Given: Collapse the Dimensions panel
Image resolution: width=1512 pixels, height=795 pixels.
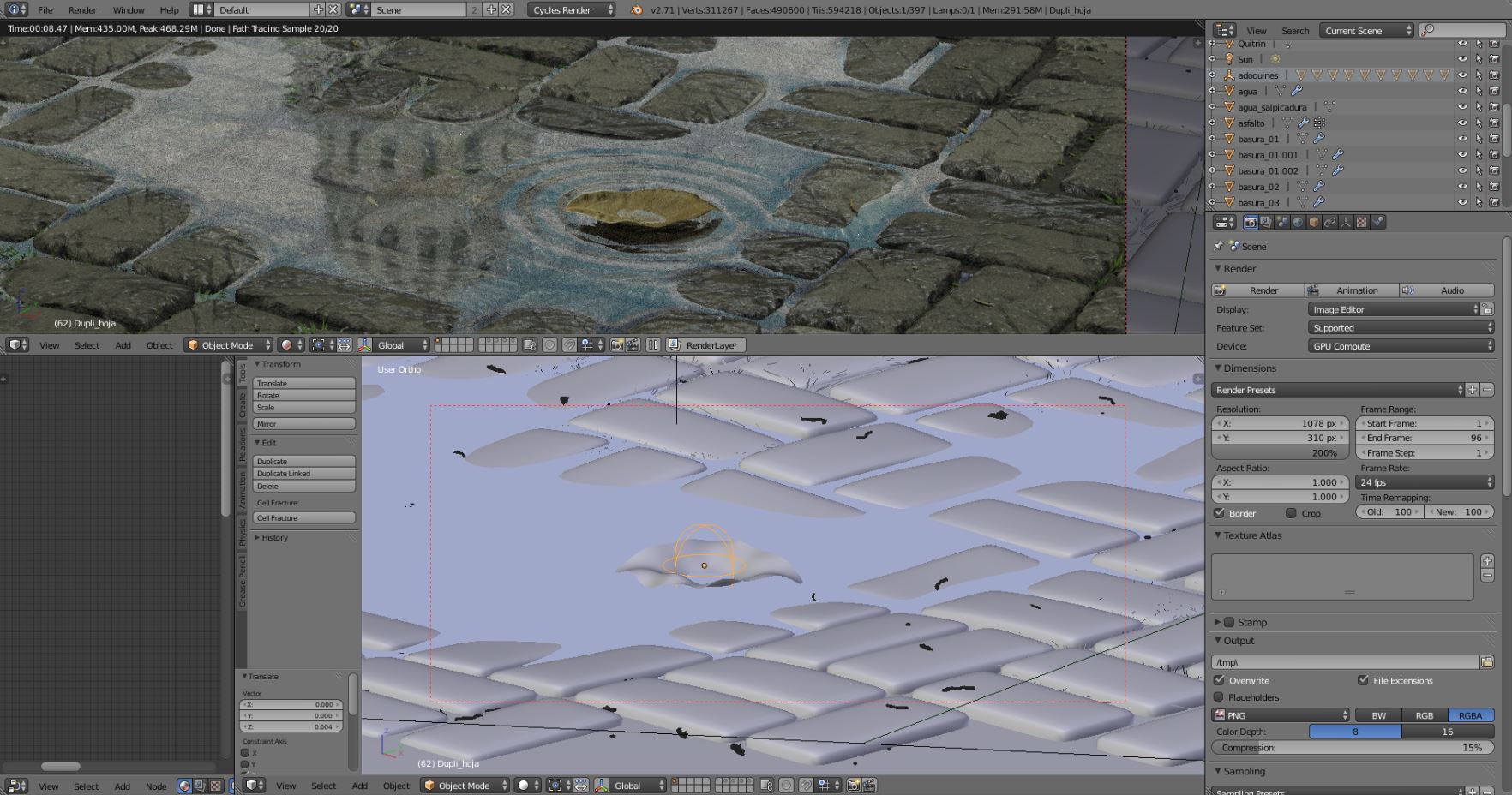Looking at the screenshot, I should click(1249, 368).
